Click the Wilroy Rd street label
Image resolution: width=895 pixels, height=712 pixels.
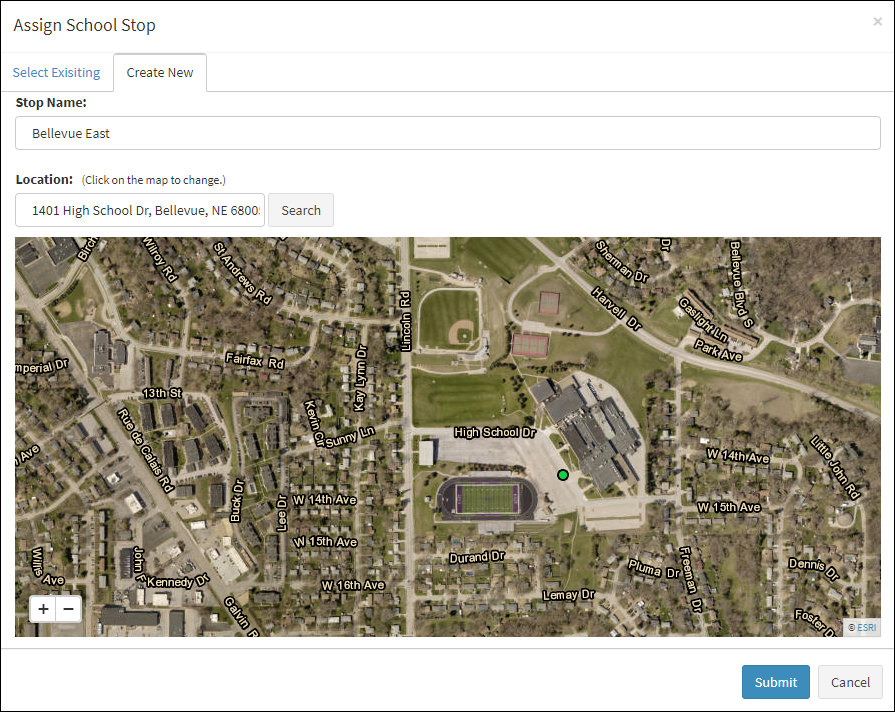tap(159, 260)
